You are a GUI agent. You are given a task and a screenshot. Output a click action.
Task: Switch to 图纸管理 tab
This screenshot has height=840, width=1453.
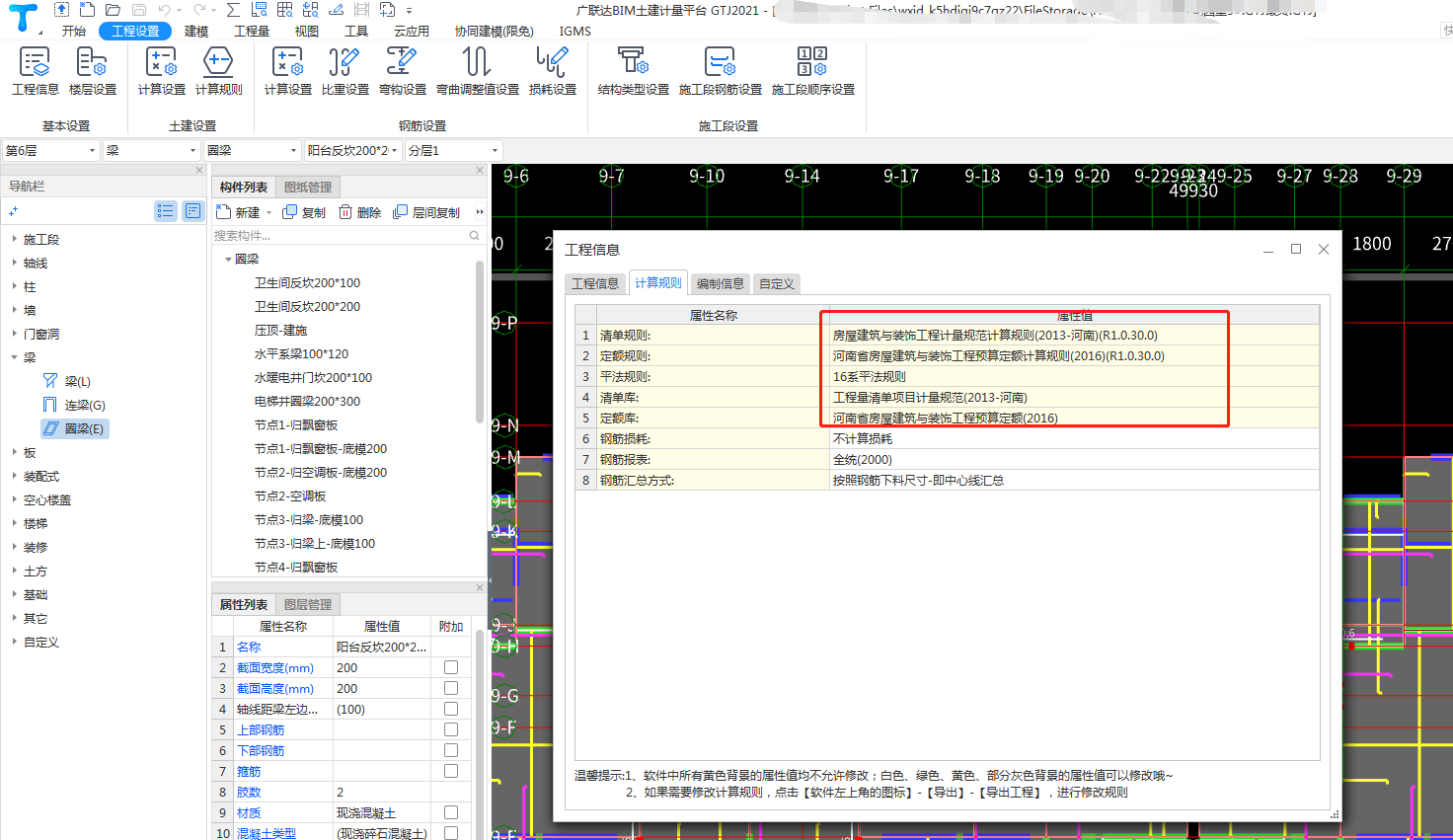[308, 187]
